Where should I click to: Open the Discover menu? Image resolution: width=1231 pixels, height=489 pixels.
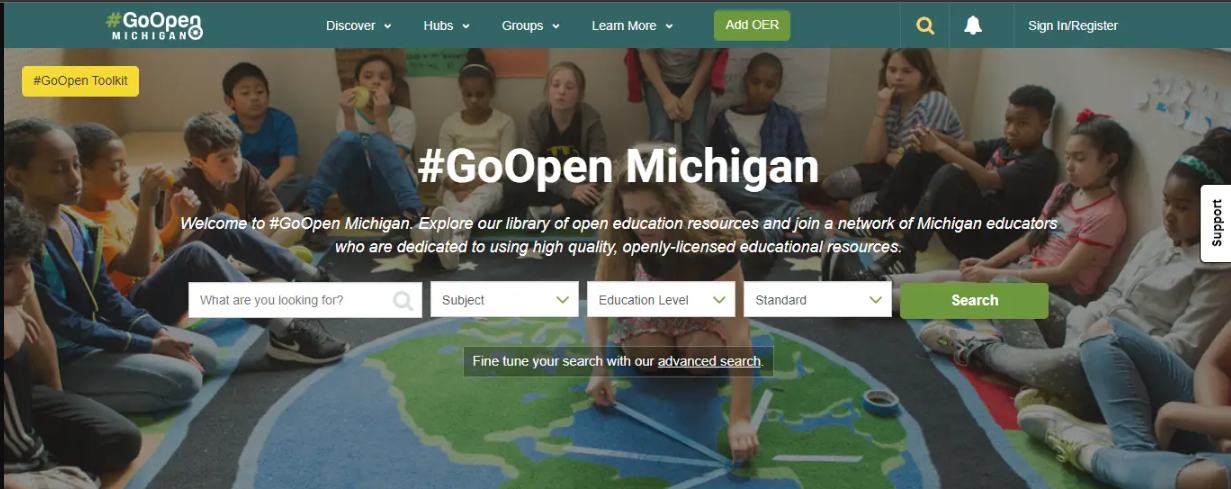pos(359,26)
